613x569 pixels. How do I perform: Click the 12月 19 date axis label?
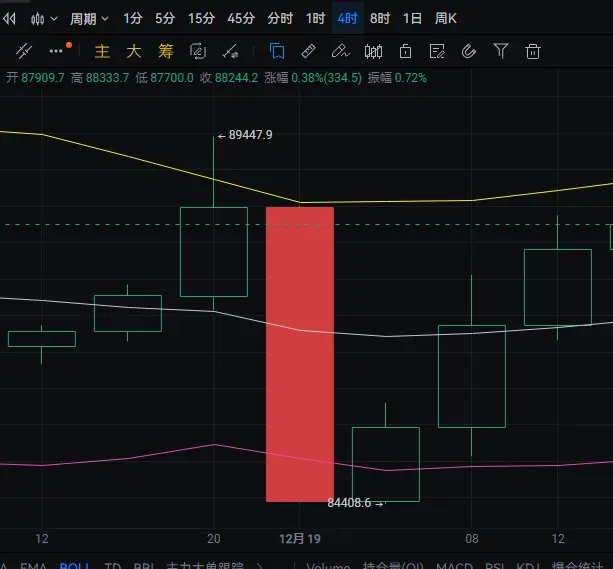pyautogui.click(x=300, y=539)
